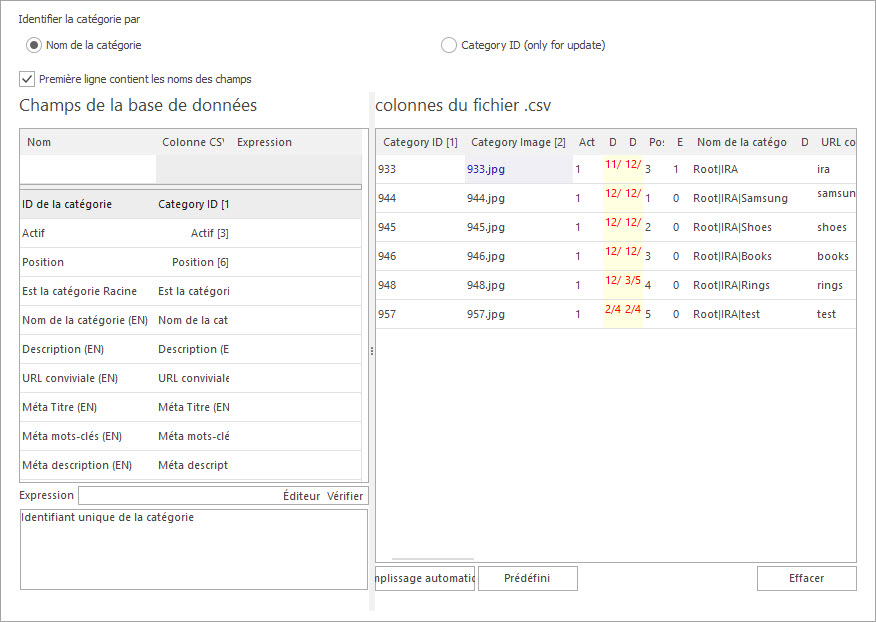
Task: Click the 'Expression' column header
Action: coord(295,142)
